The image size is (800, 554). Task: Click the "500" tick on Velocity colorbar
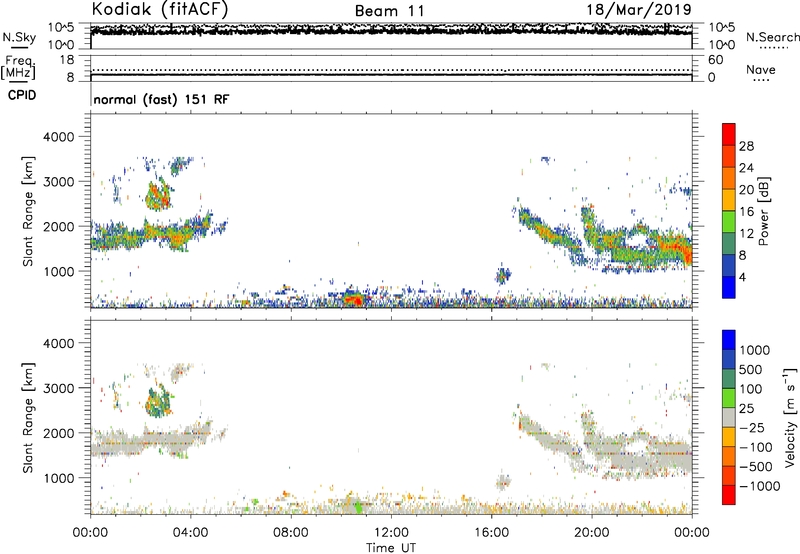point(751,369)
